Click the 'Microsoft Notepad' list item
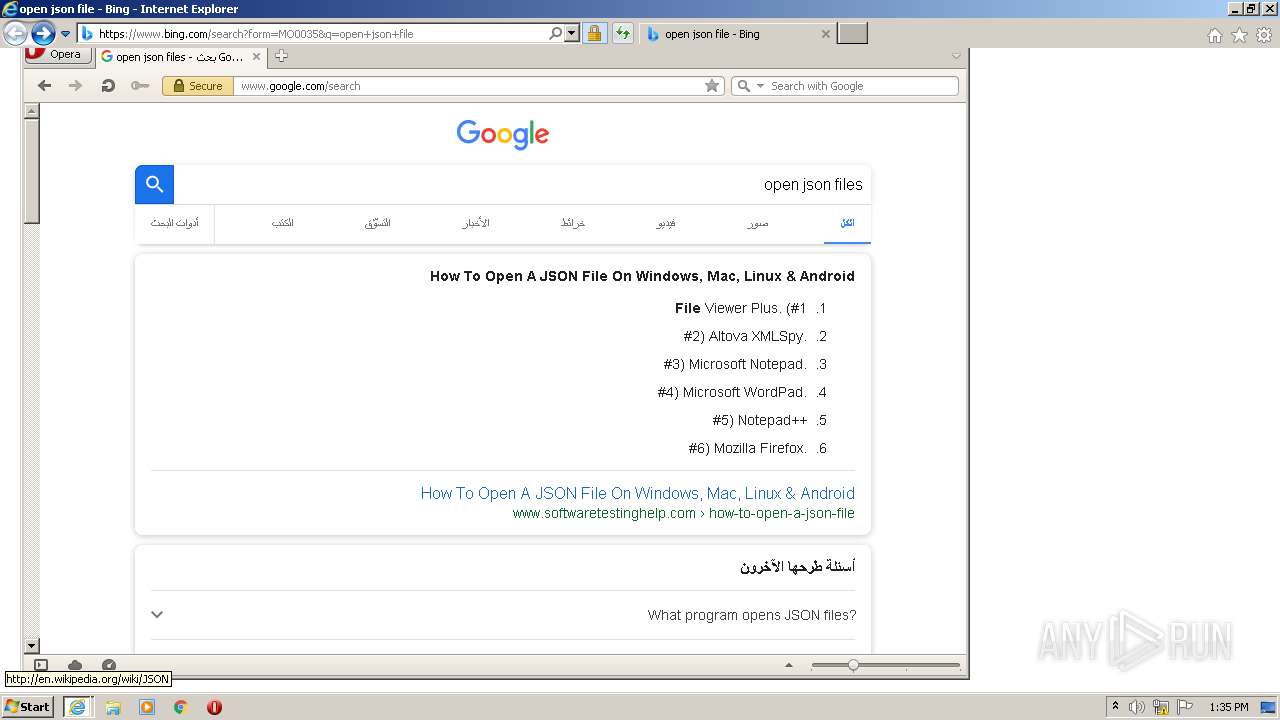This screenshot has width=1280, height=720. (735, 364)
